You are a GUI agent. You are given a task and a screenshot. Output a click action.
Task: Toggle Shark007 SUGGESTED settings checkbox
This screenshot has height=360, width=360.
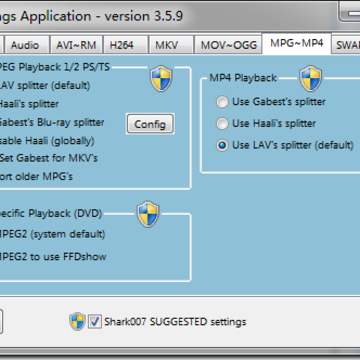pos(95,322)
